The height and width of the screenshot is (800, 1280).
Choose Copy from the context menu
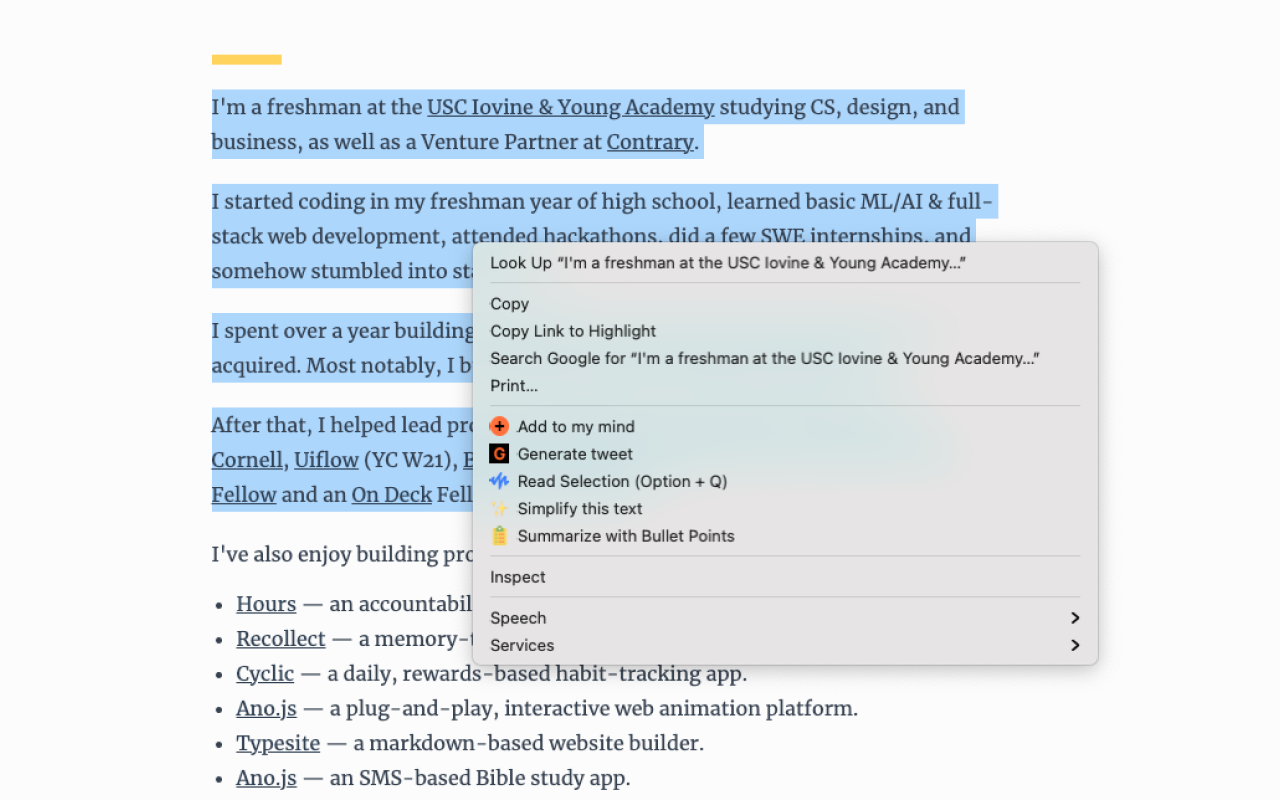coord(509,304)
